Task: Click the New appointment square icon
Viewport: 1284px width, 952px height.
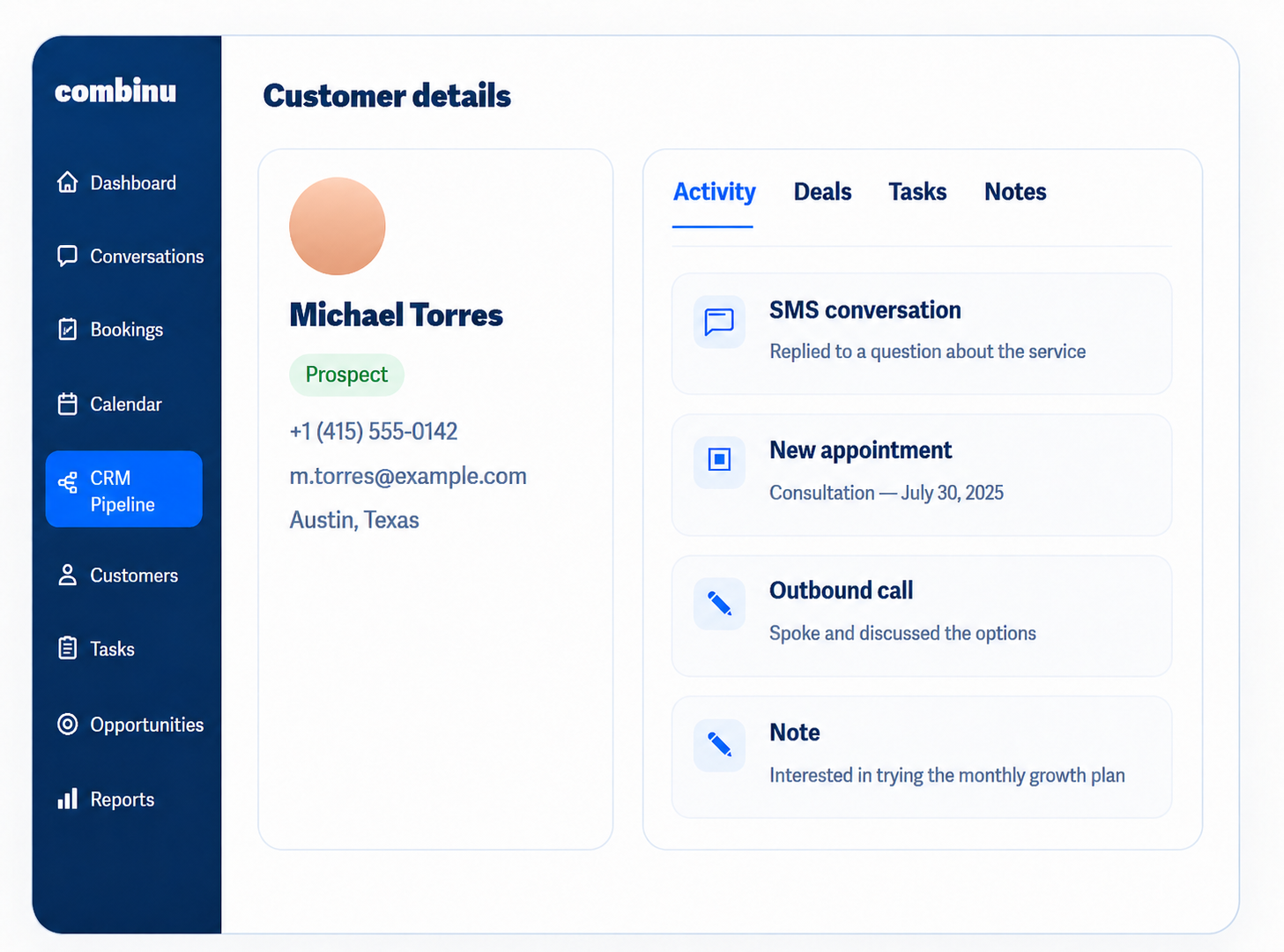Action: 719,459
